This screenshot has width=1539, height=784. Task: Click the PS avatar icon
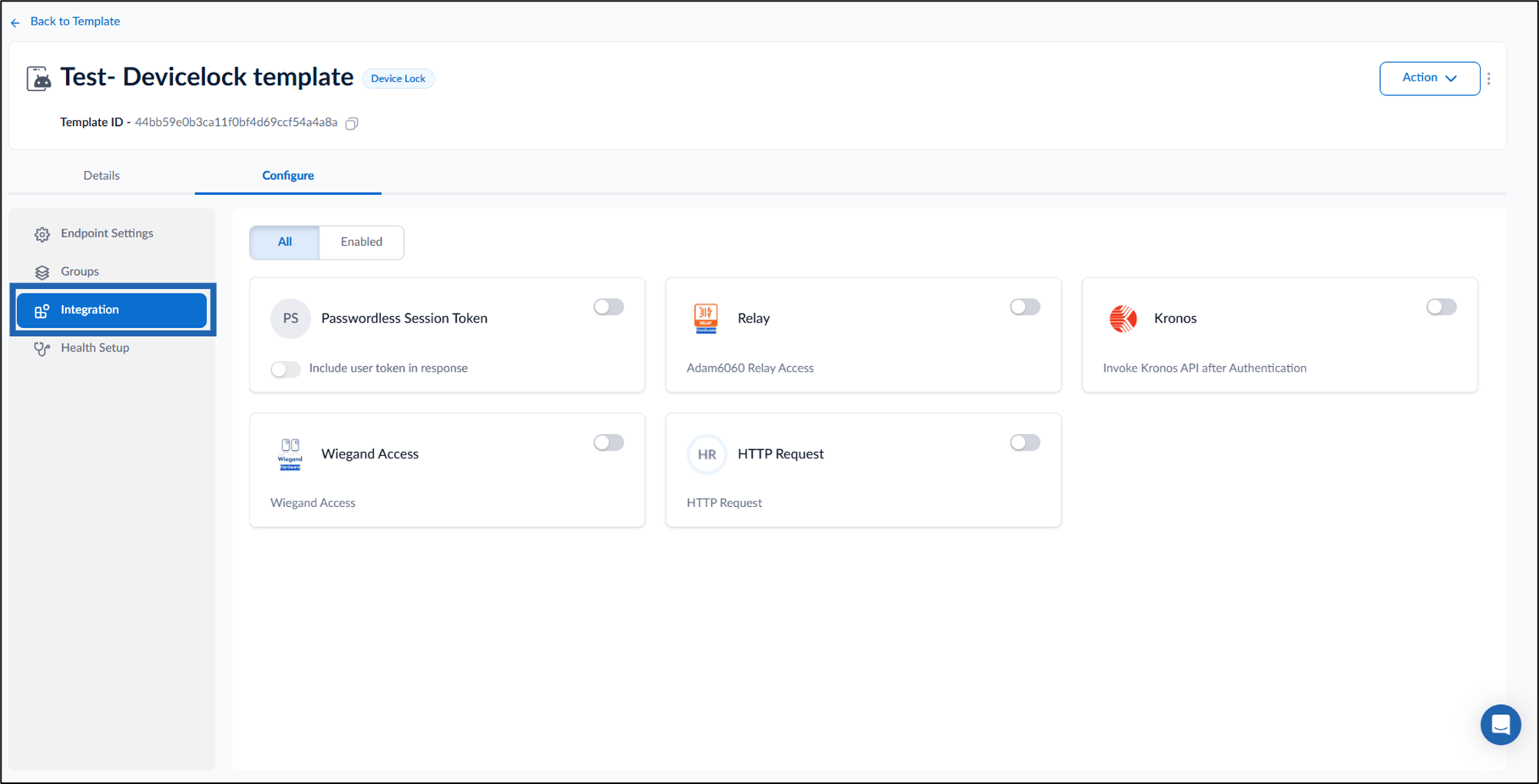(x=290, y=318)
